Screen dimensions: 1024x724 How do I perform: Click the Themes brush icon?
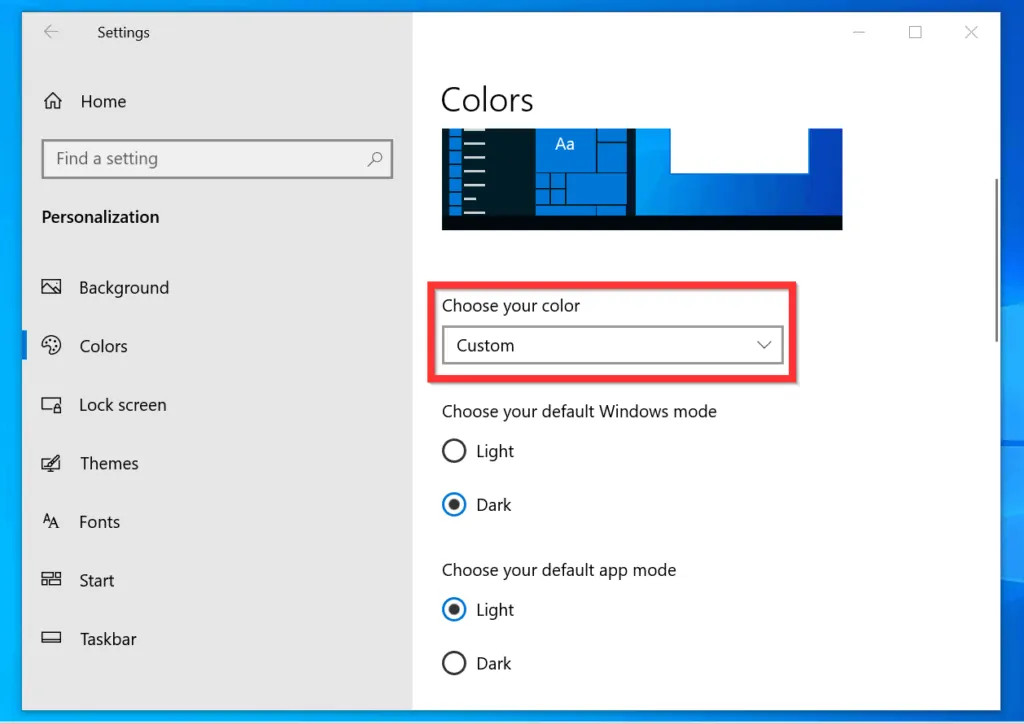click(x=51, y=464)
